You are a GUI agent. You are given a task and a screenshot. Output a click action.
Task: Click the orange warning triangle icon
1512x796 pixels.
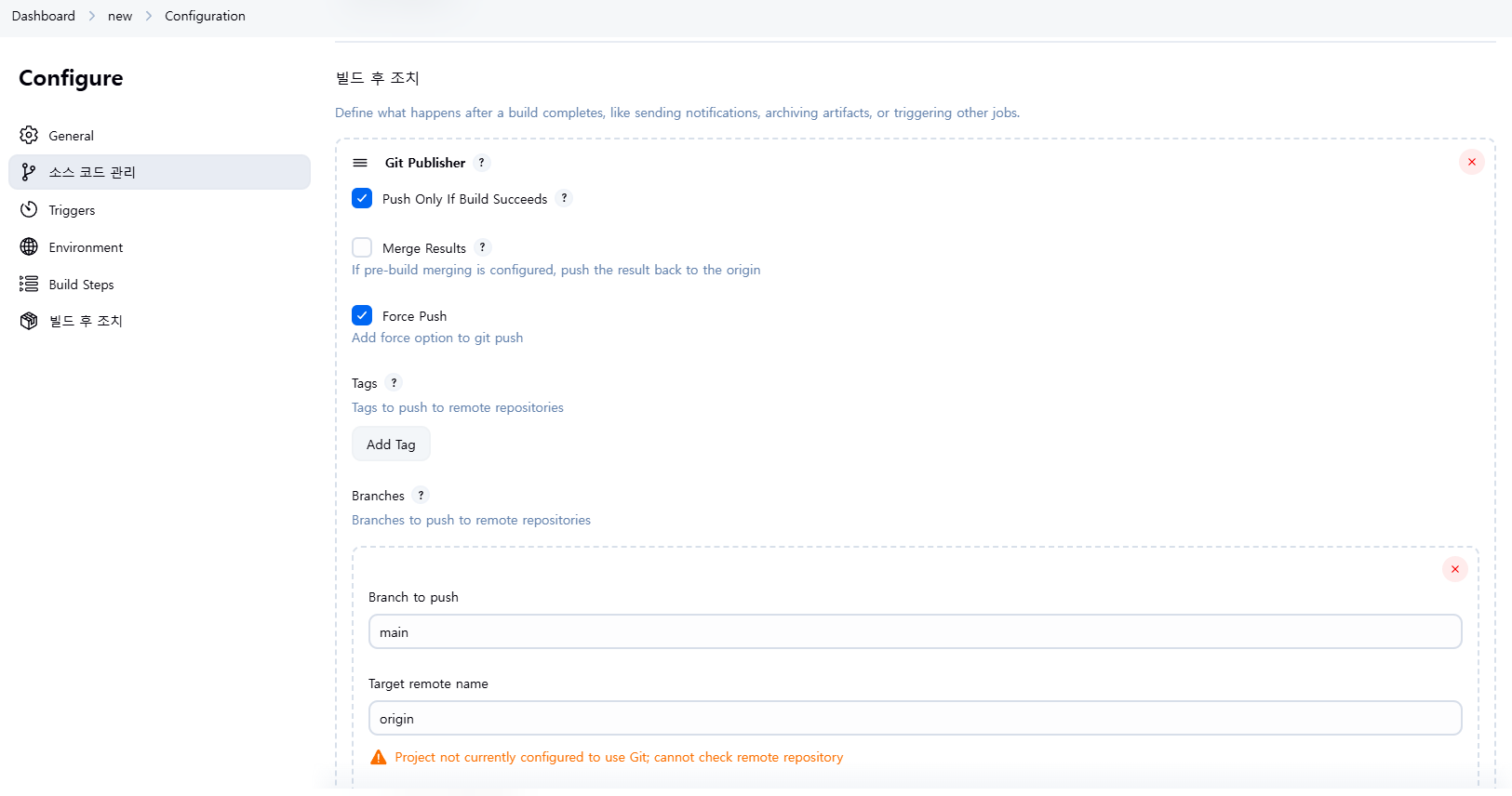[379, 757]
